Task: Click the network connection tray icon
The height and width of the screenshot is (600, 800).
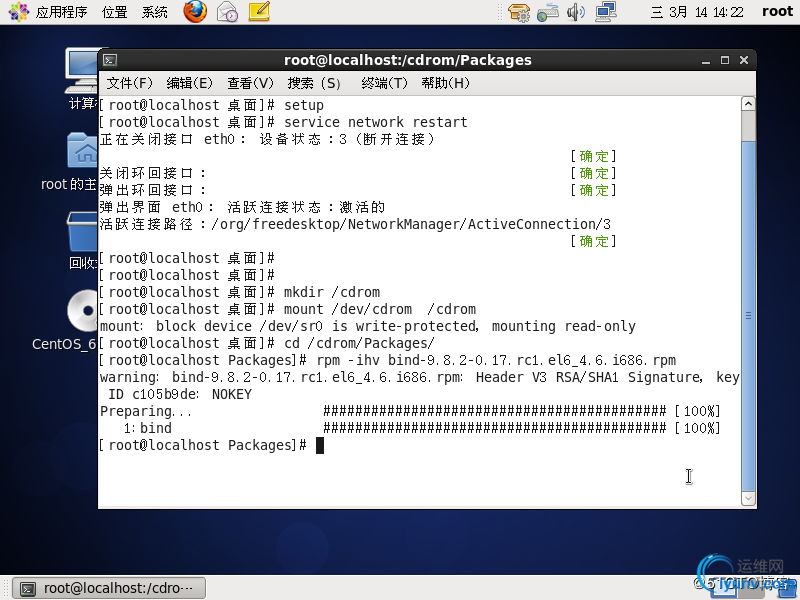Action: point(606,11)
